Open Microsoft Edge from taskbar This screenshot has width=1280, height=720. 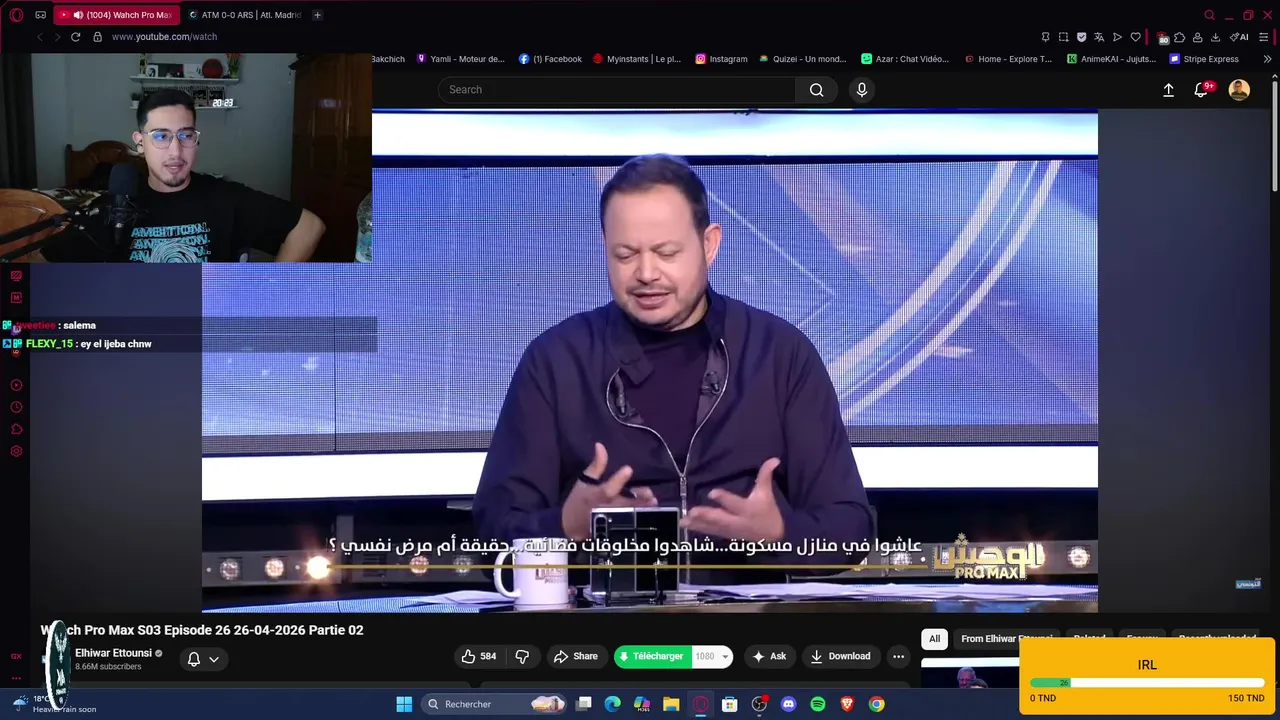coord(613,704)
